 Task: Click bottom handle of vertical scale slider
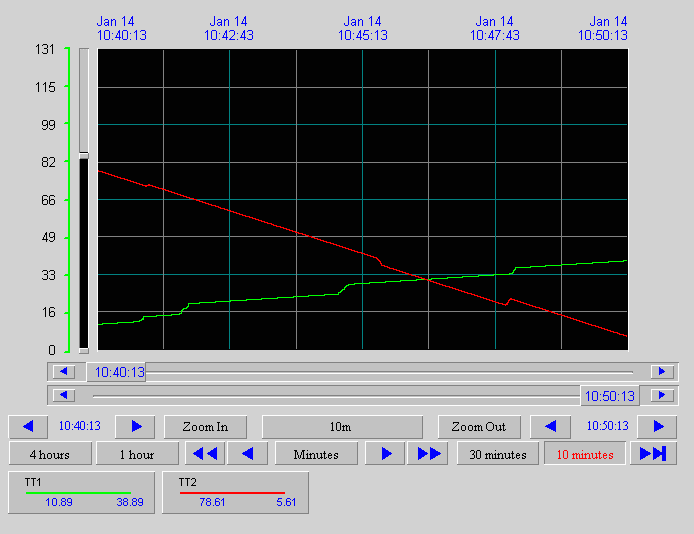point(84,351)
